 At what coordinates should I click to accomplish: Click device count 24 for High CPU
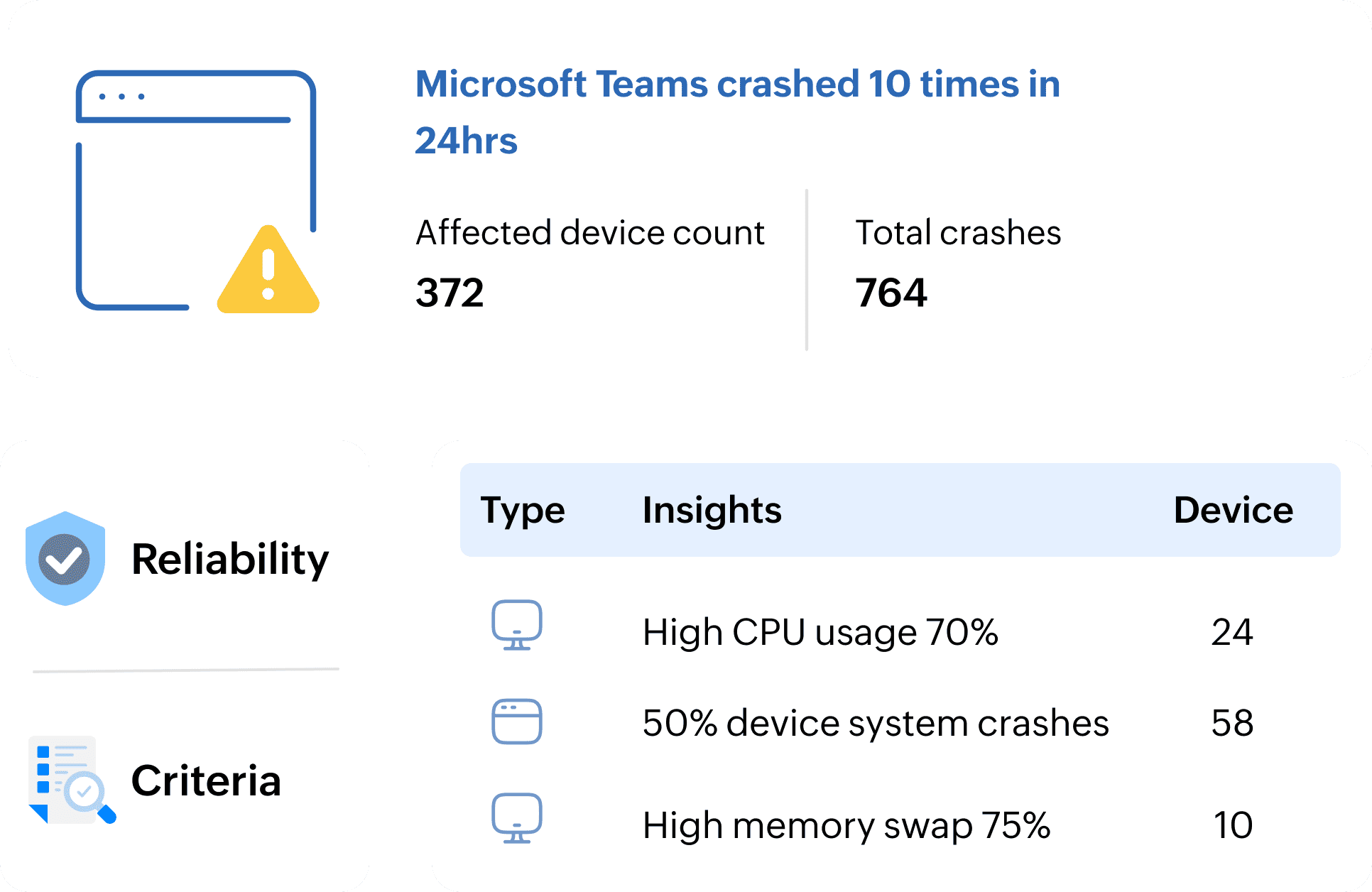pos(1232,632)
